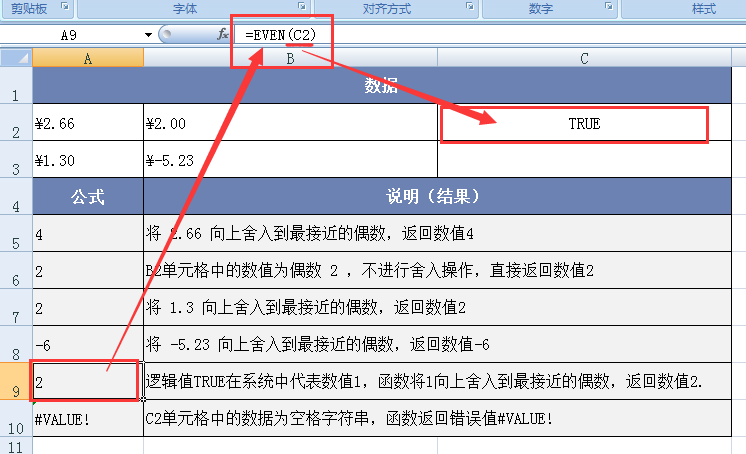This screenshot has width=746, height=454.
Task: Select description of rounding -5.23 to -6
Action: point(437,345)
